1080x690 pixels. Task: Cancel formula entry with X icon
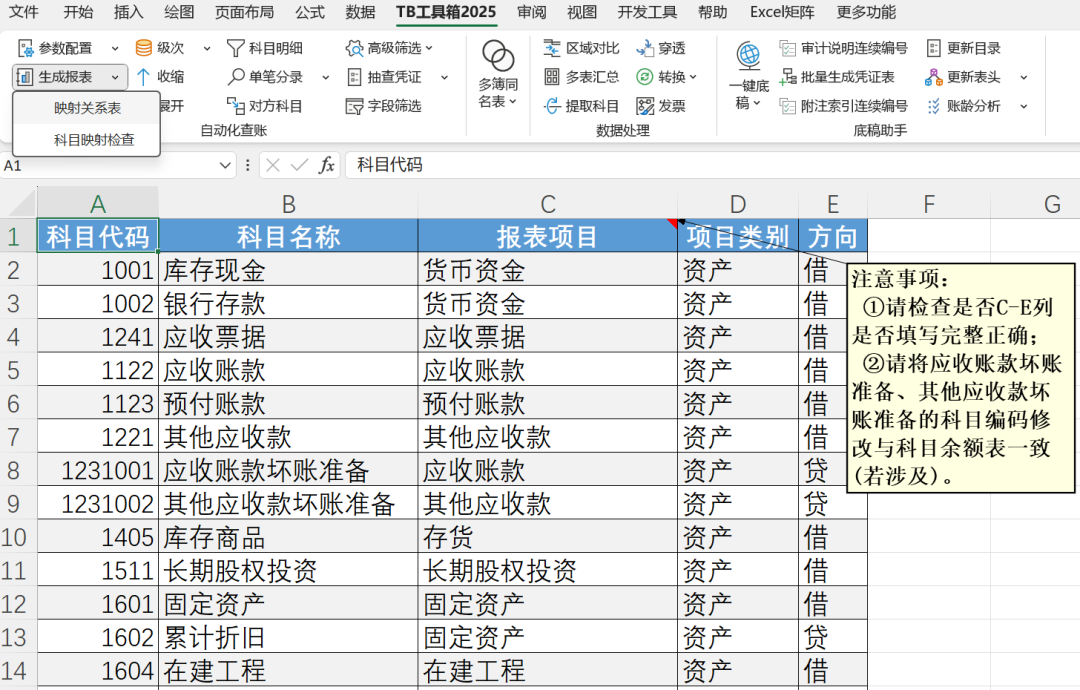273,165
